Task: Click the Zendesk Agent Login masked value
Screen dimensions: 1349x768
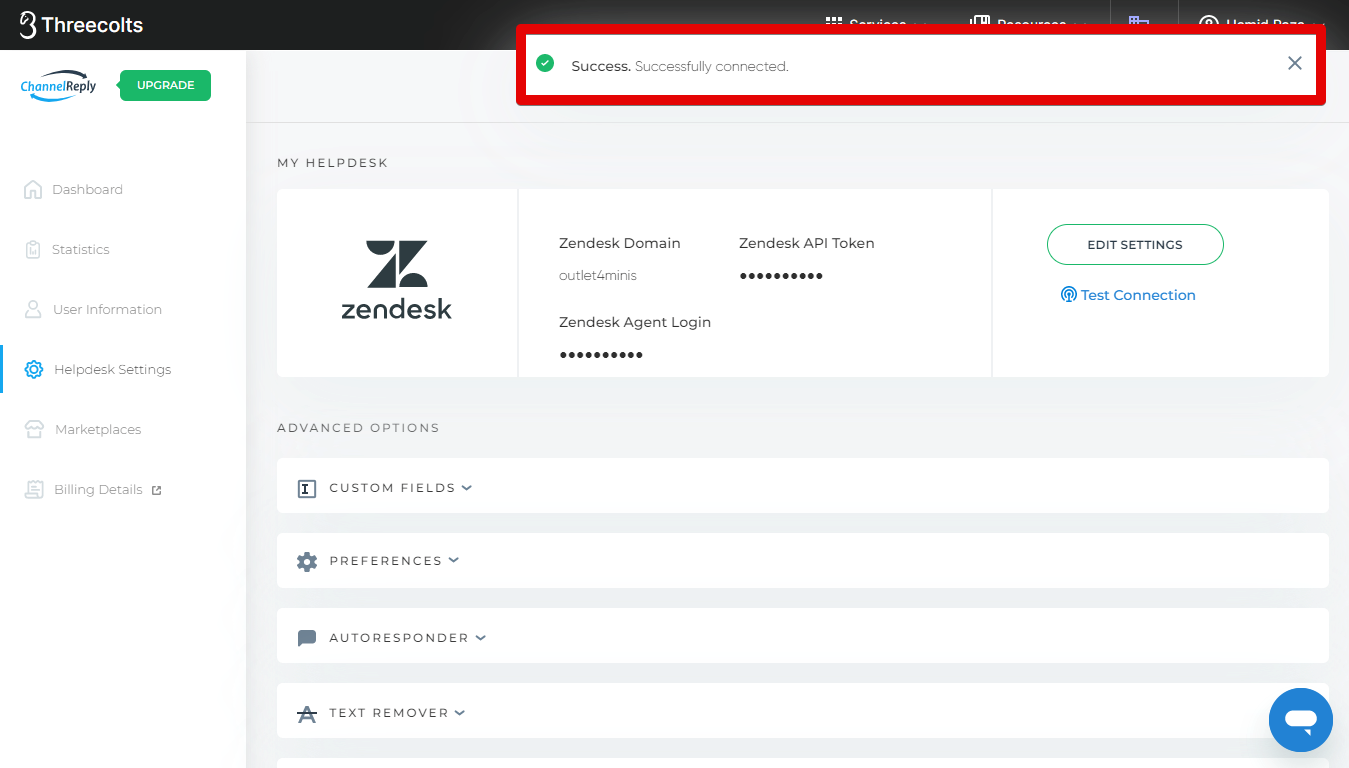Action: [x=601, y=355]
